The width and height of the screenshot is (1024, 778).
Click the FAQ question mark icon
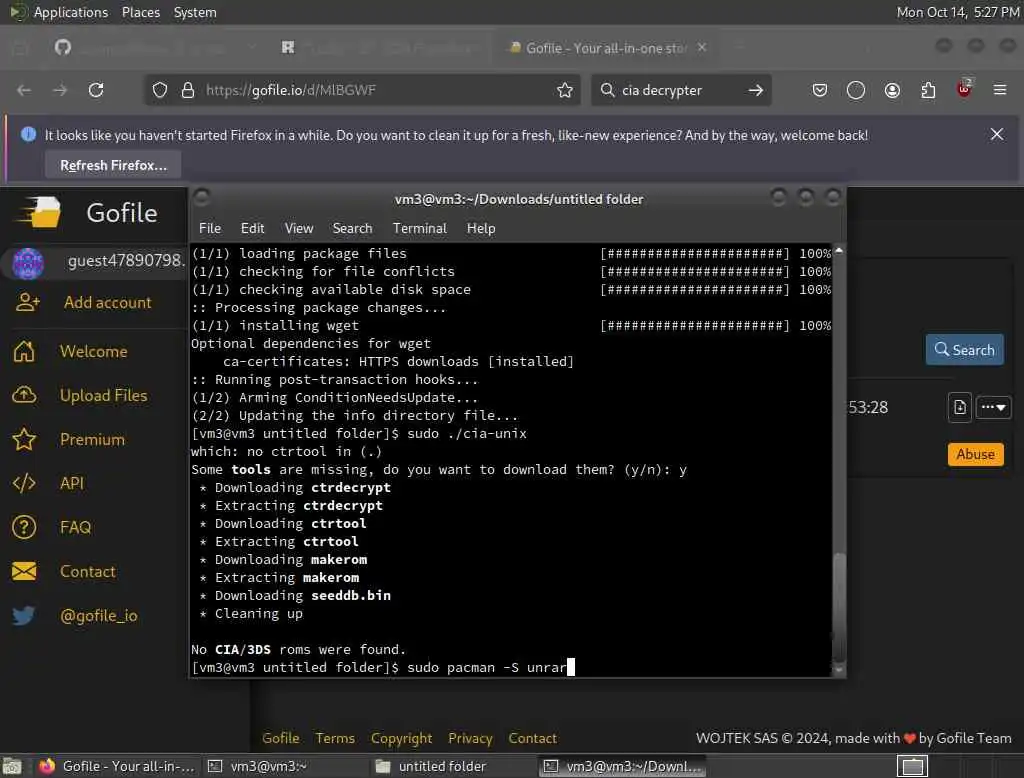tap(24, 527)
